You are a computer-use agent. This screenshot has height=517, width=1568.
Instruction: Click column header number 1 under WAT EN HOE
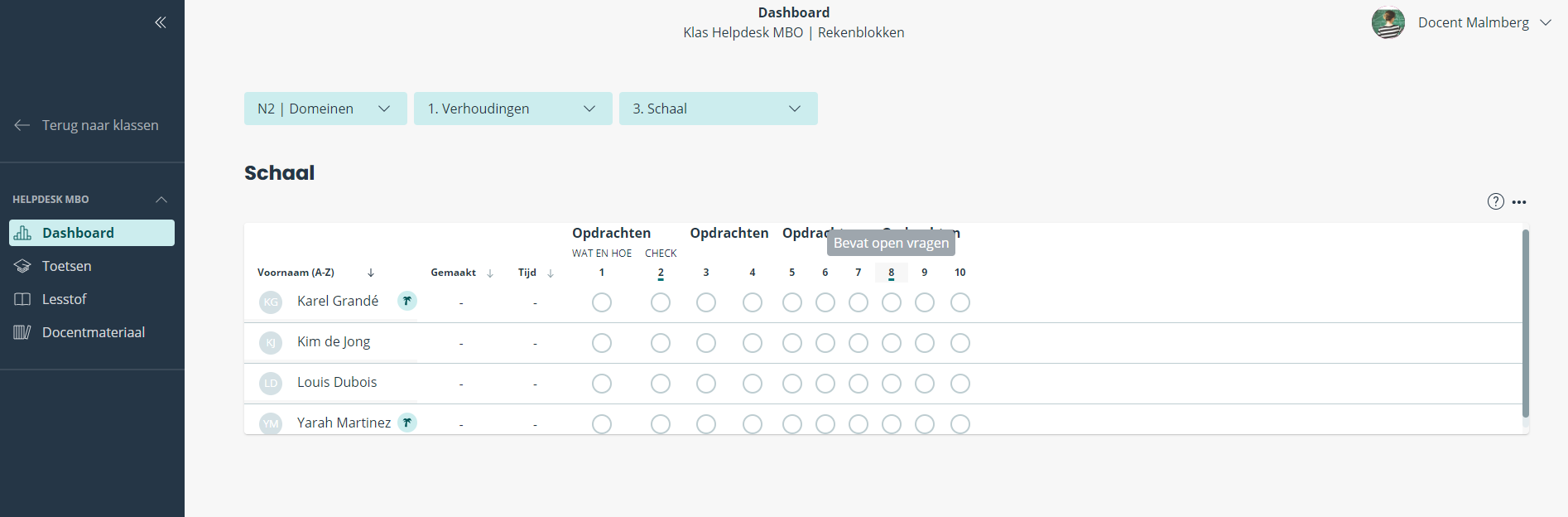pyautogui.click(x=602, y=273)
